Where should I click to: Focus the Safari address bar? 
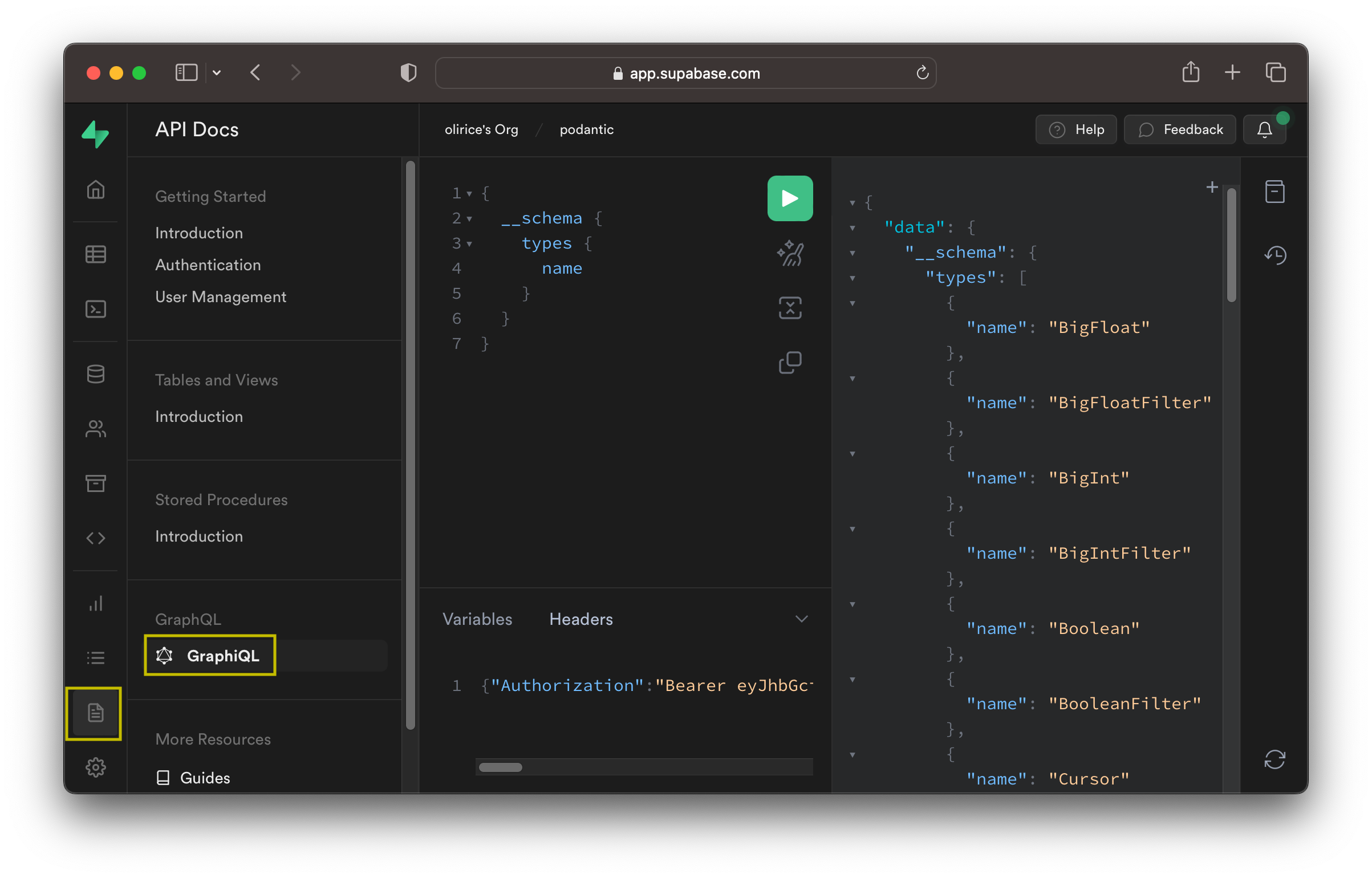[x=685, y=73]
